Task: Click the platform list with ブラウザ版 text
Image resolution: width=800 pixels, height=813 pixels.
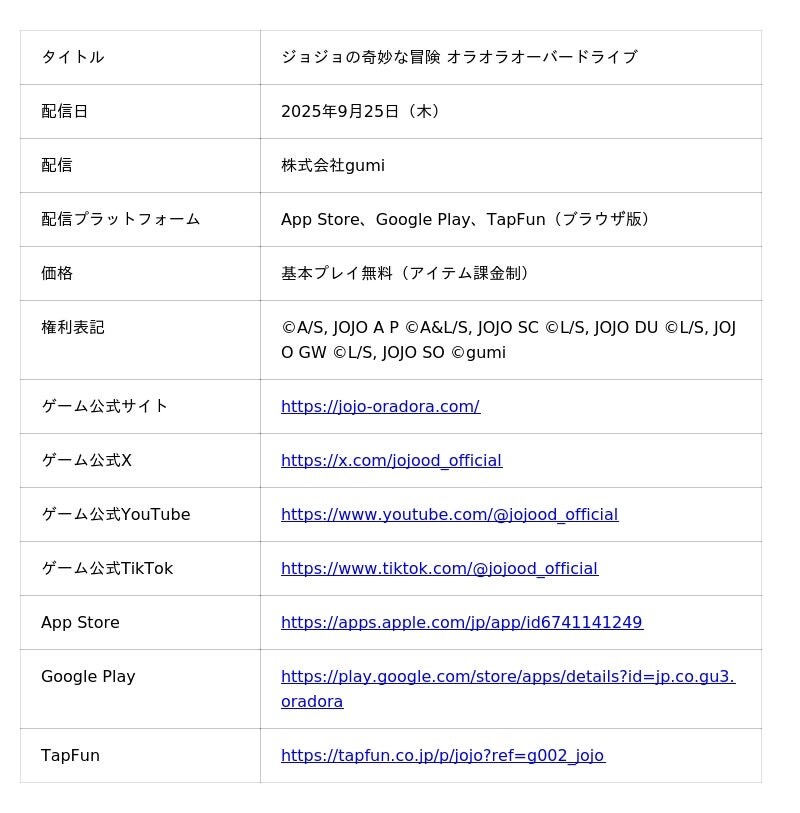Action: [x=468, y=219]
